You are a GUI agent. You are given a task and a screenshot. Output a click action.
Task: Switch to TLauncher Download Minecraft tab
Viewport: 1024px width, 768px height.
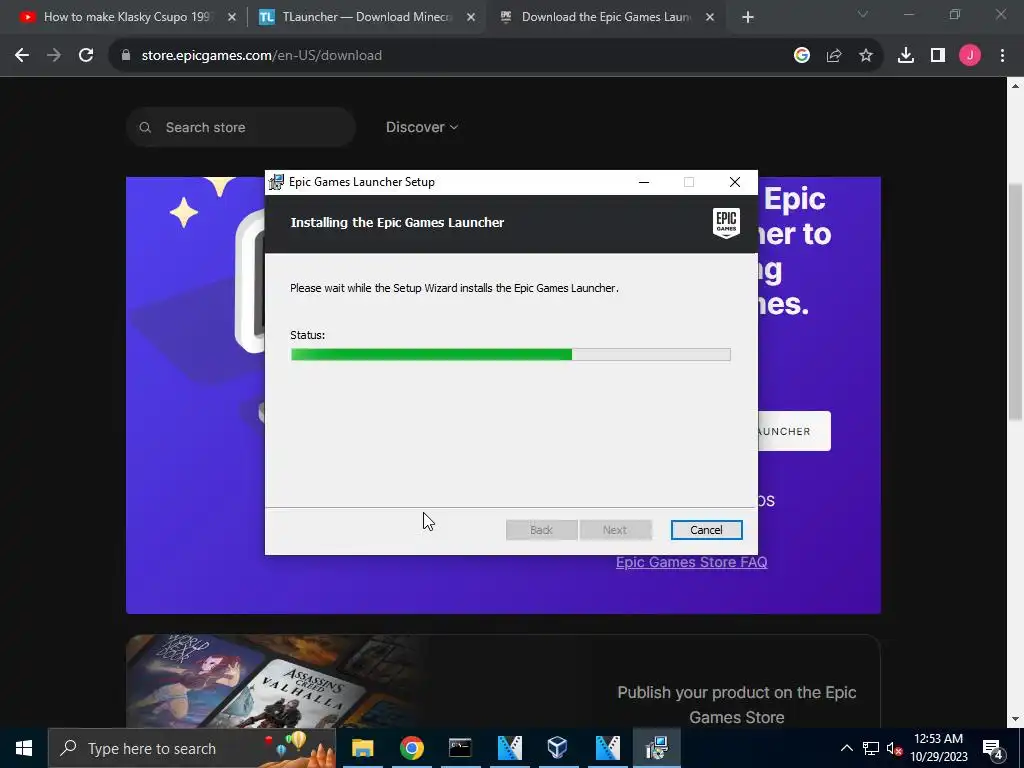point(366,18)
